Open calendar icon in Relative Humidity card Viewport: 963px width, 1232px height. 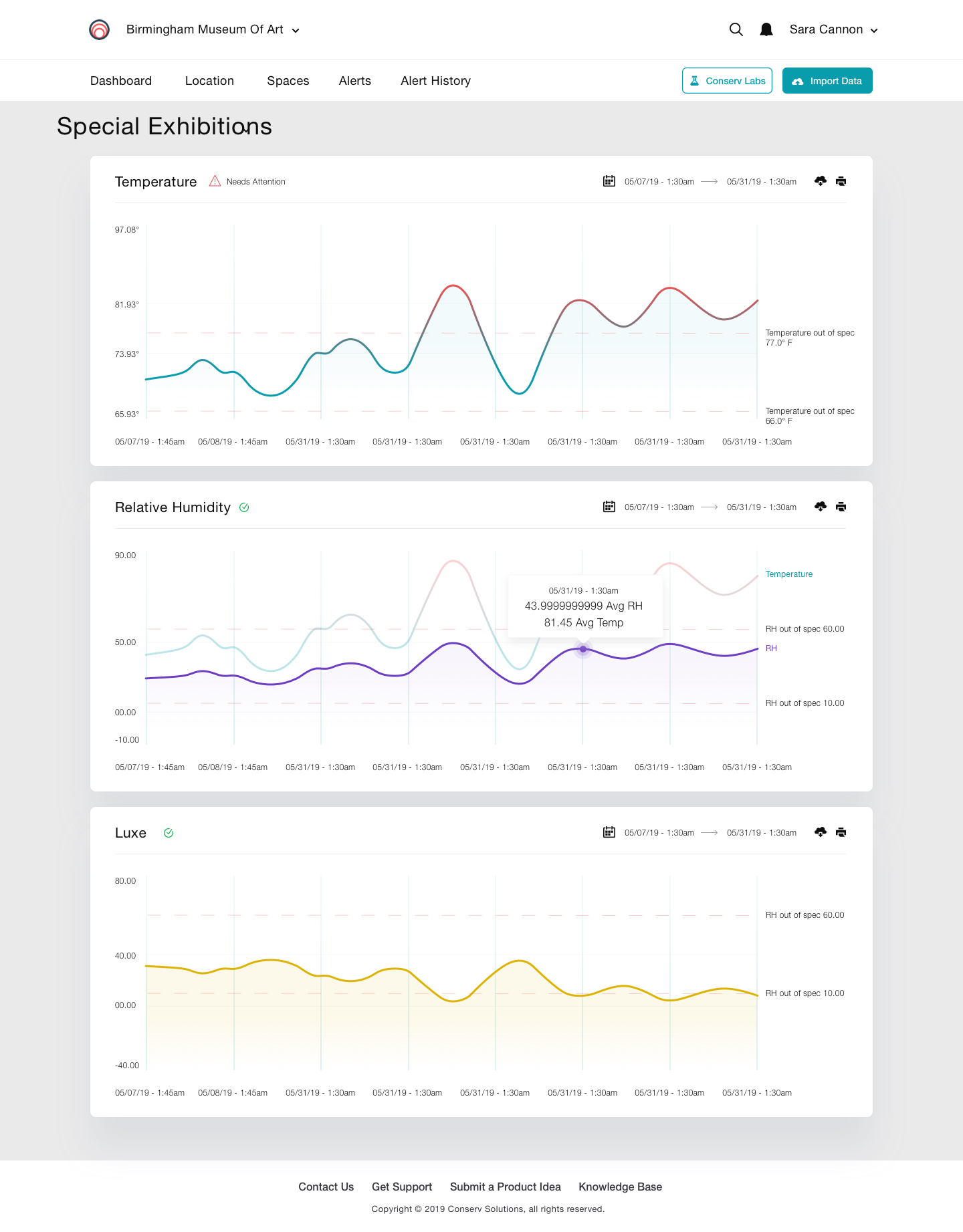tap(609, 507)
